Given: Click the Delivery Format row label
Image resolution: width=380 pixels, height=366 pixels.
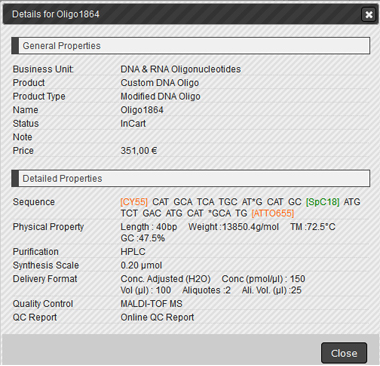Looking at the screenshot, I should (x=45, y=279).
